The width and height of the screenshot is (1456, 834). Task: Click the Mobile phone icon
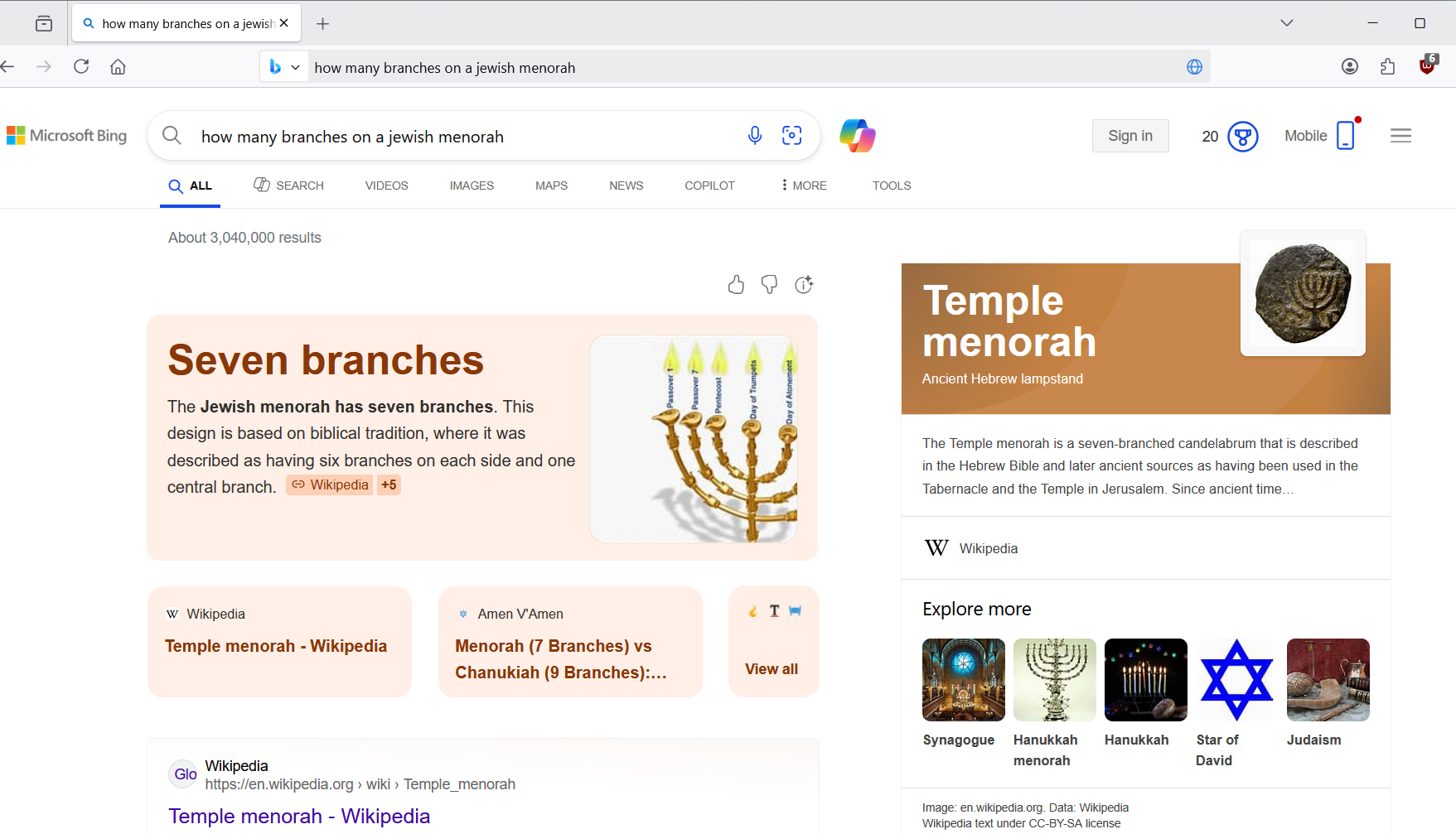(x=1346, y=135)
